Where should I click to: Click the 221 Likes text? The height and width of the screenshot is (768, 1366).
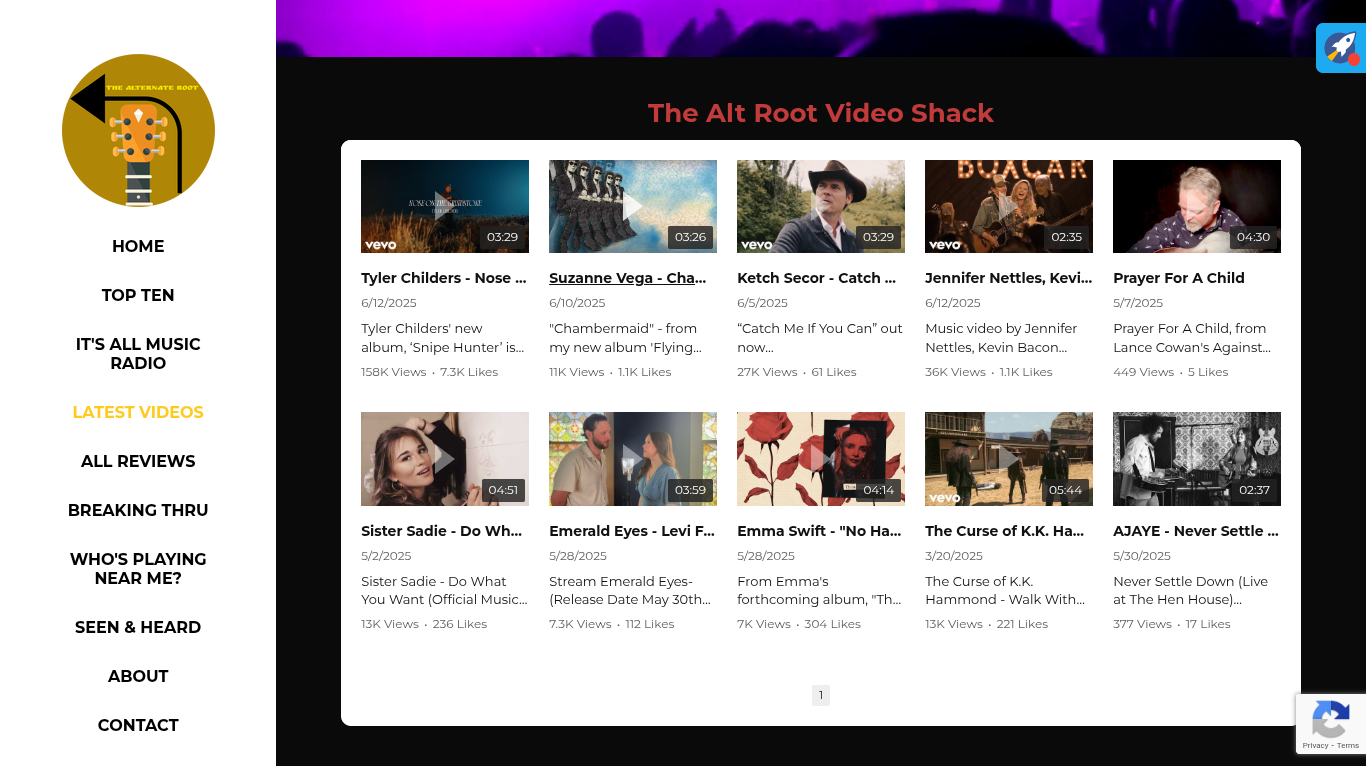pos(1022,624)
